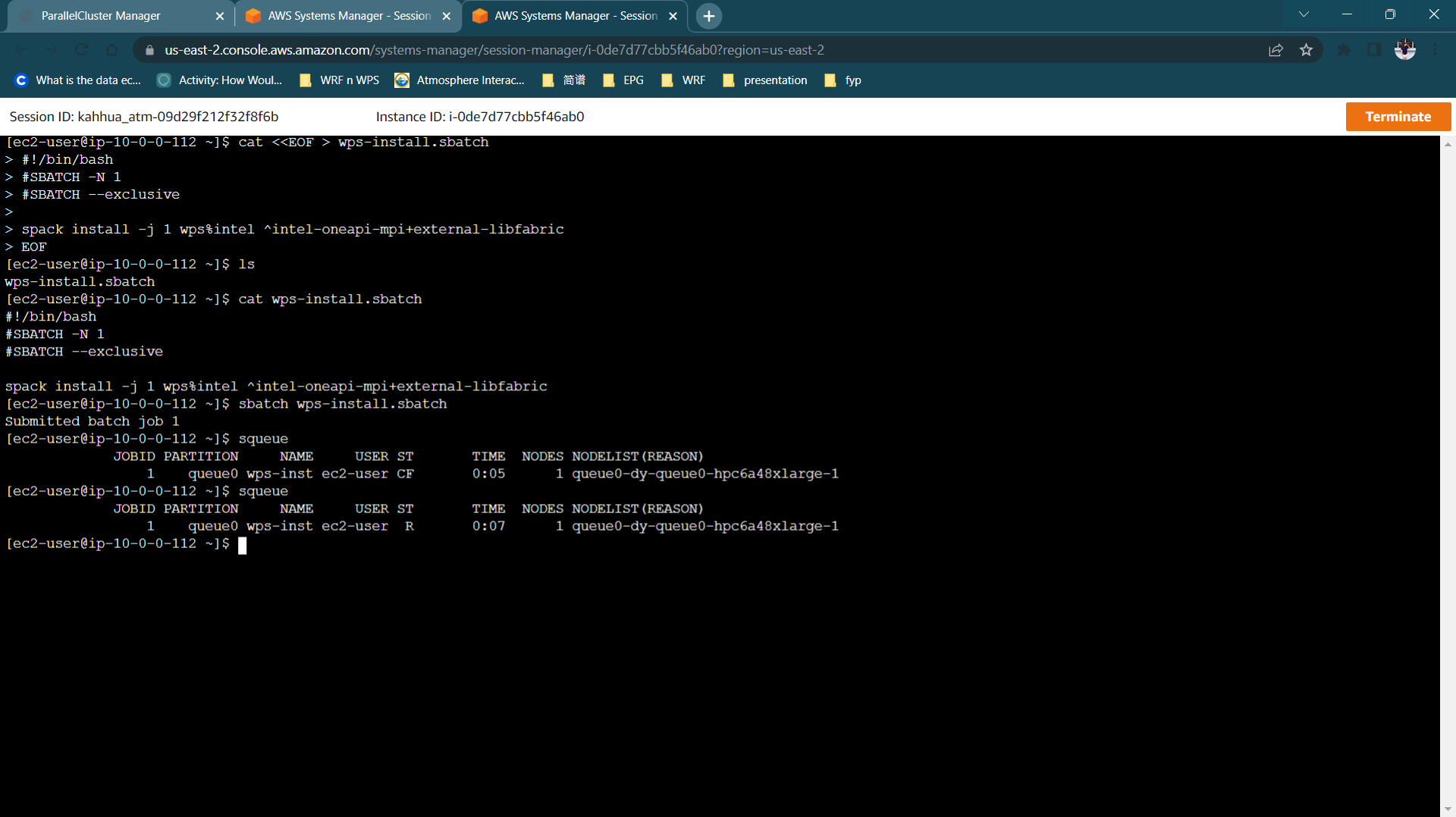
Task: Close the ParallelCluster Manager tab
Action: (220, 16)
